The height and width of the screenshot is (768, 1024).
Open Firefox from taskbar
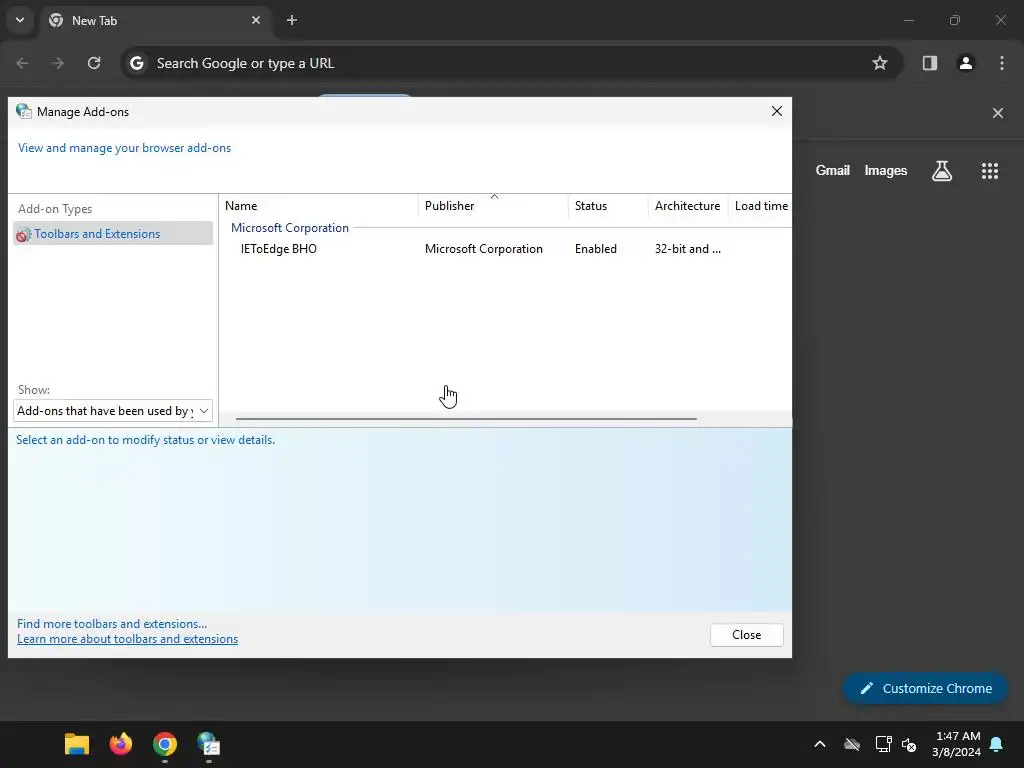pos(121,744)
